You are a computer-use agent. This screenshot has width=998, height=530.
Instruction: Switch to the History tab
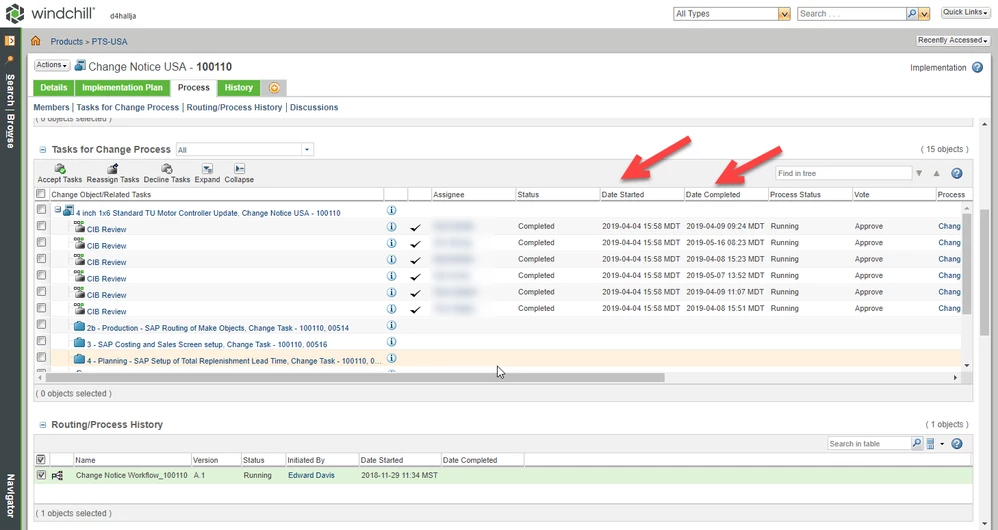(x=239, y=88)
